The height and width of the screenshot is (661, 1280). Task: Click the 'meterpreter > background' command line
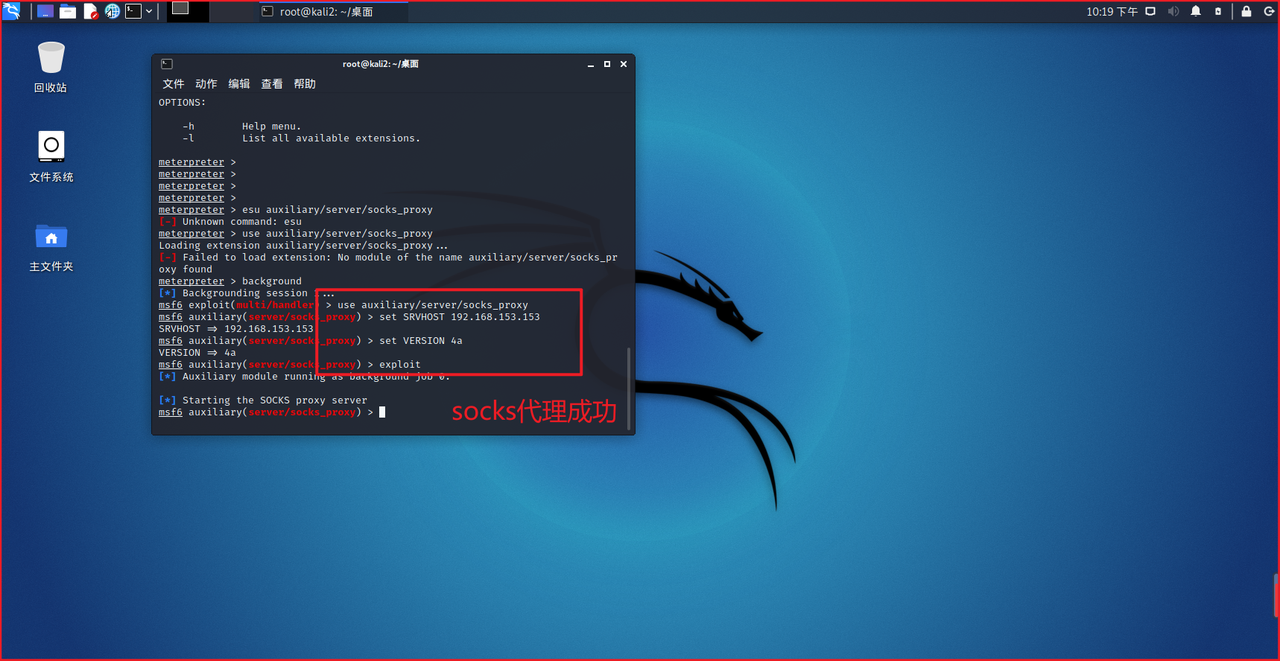pyautogui.click(x=230, y=281)
